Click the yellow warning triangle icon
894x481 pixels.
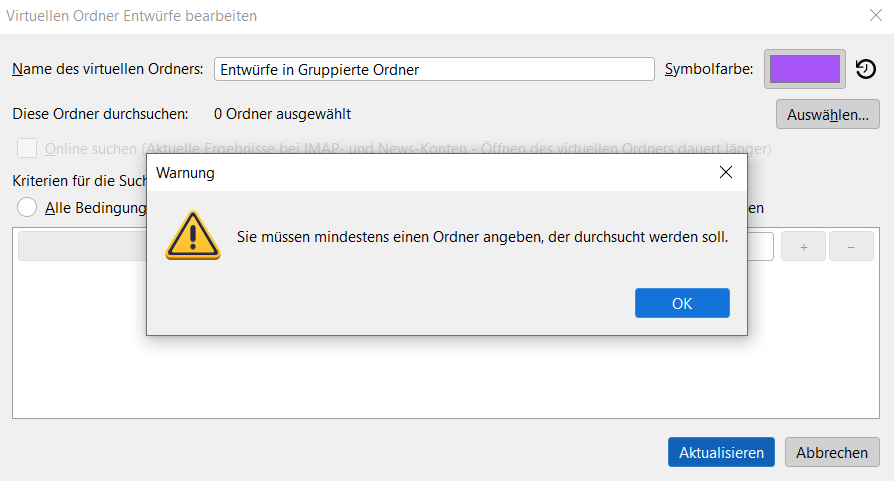pos(193,236)
